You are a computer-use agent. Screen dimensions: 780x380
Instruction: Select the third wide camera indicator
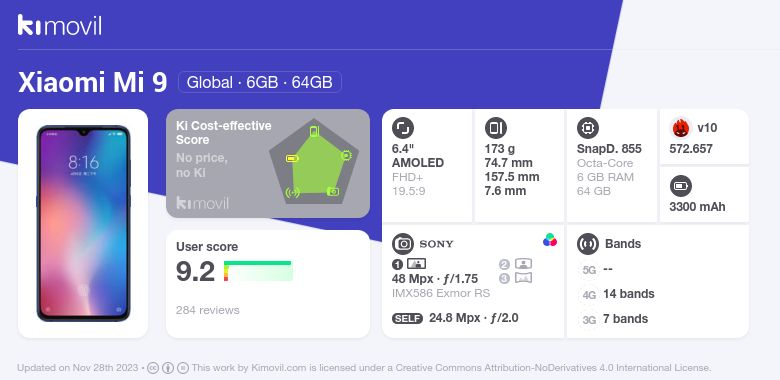516,278
